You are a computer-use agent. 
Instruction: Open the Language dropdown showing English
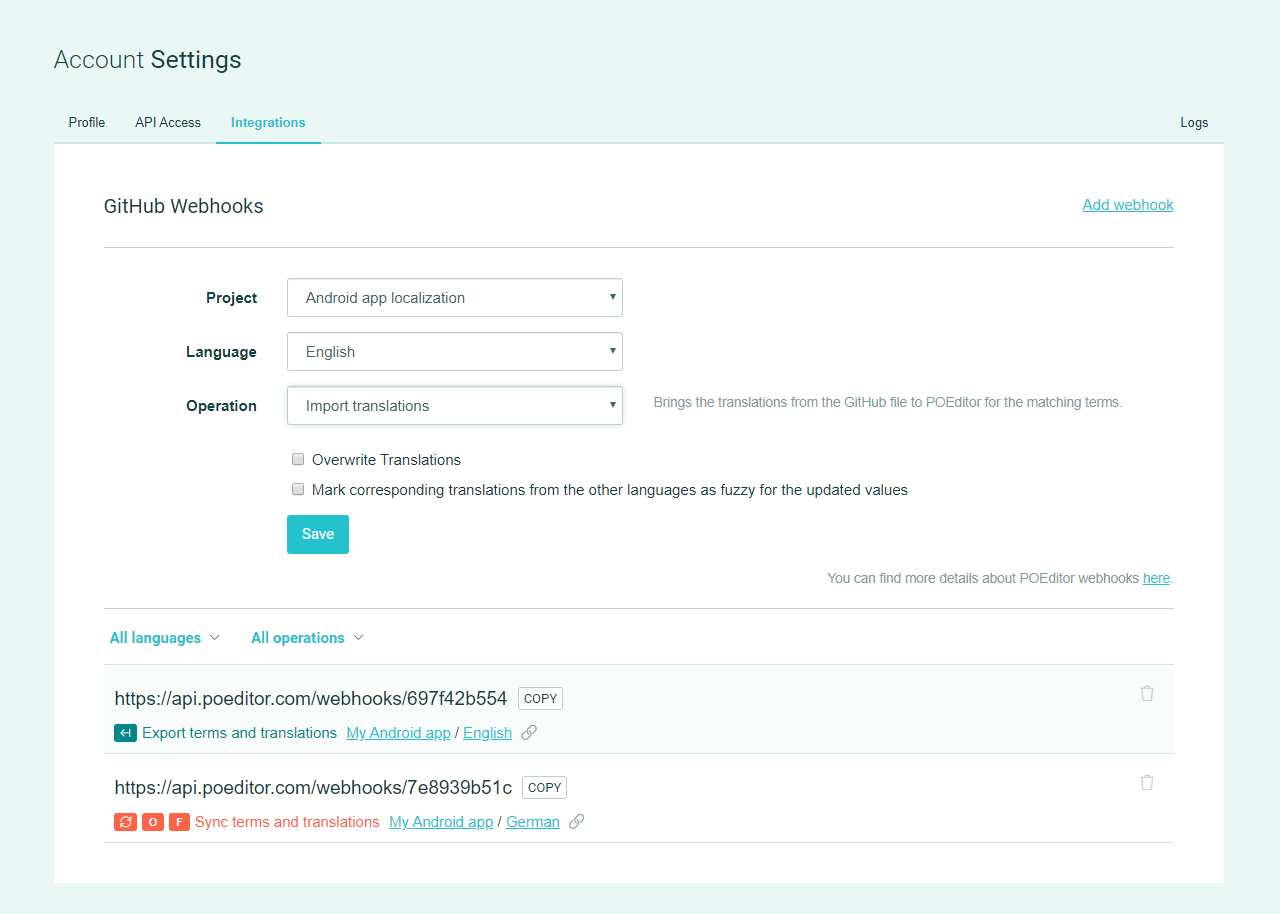tap(454, 352)
